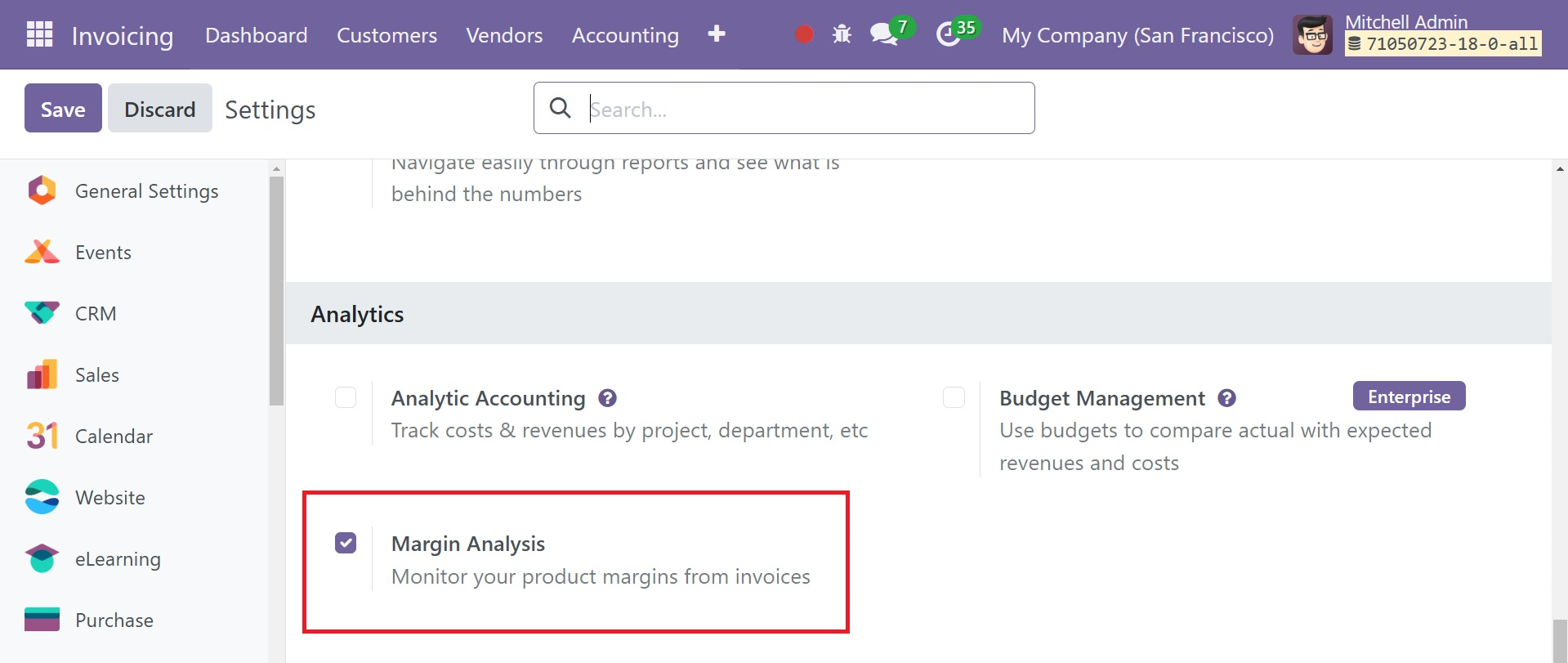Open the Calendar settings tab label

(x=114, y=437)
